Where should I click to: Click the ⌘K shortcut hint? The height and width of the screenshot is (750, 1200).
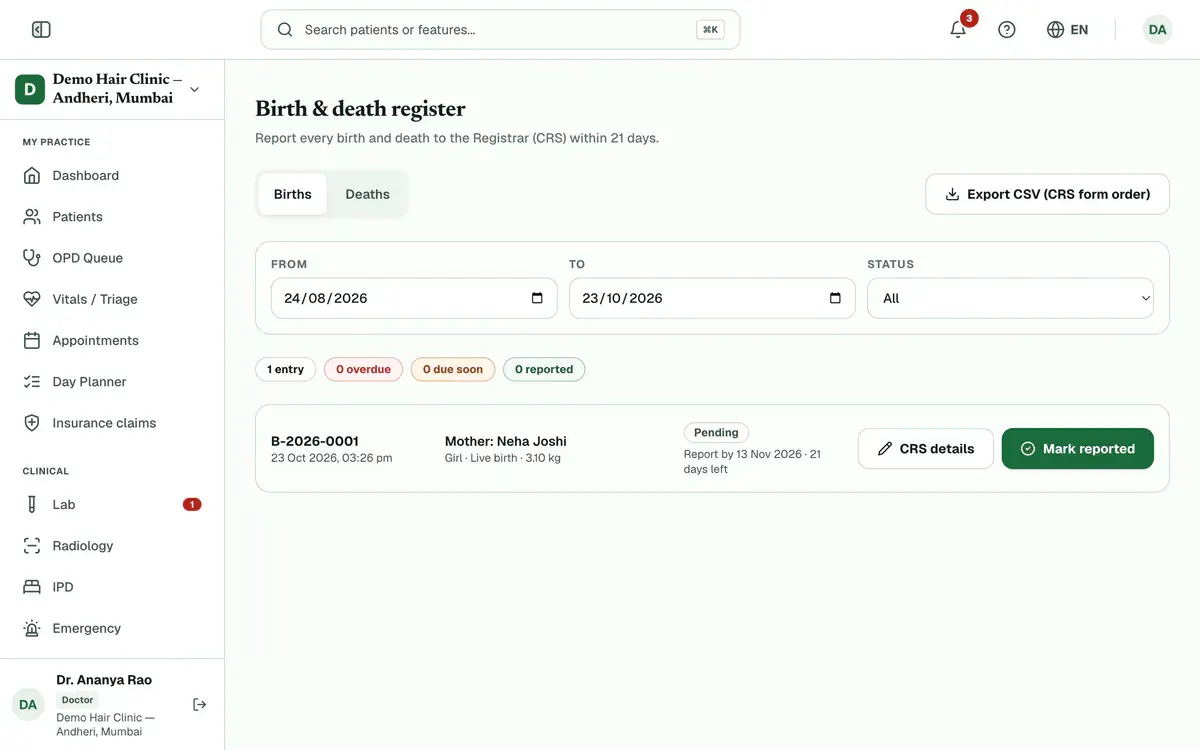(710, 30)
